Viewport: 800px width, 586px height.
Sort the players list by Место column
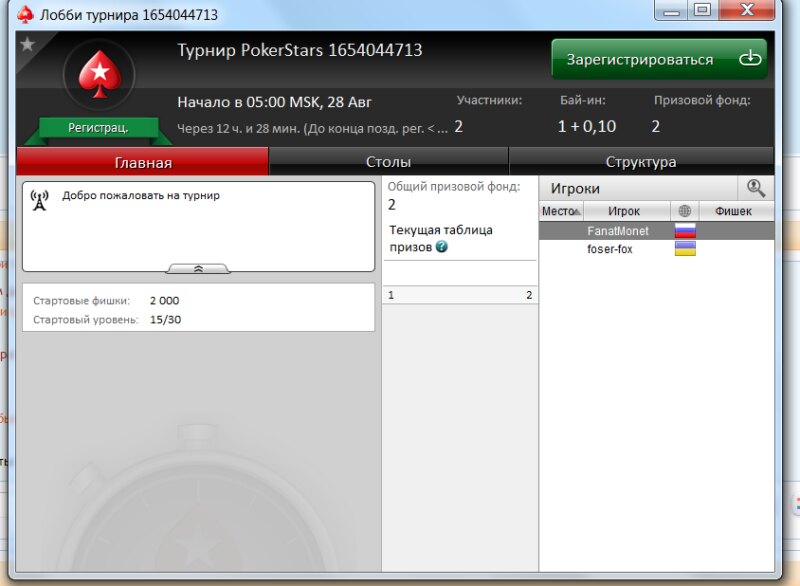pos(560,211)
